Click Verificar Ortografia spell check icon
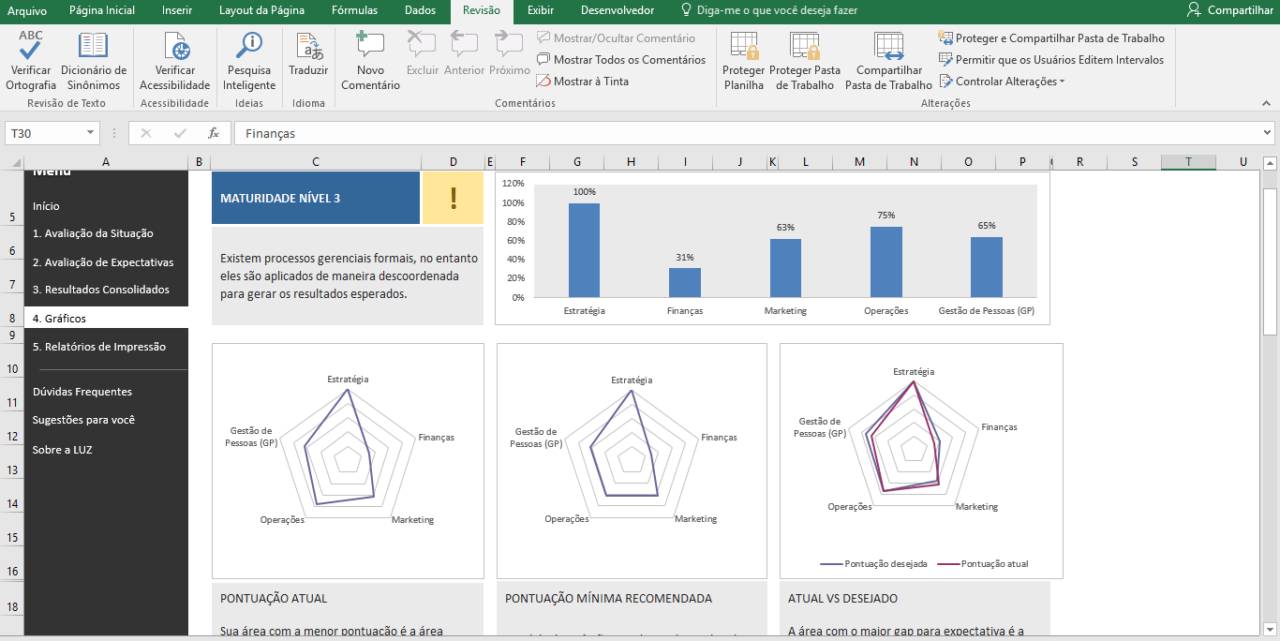This screenshot has width=1280, height=641. pyautogui.click(x=31, y=46)
